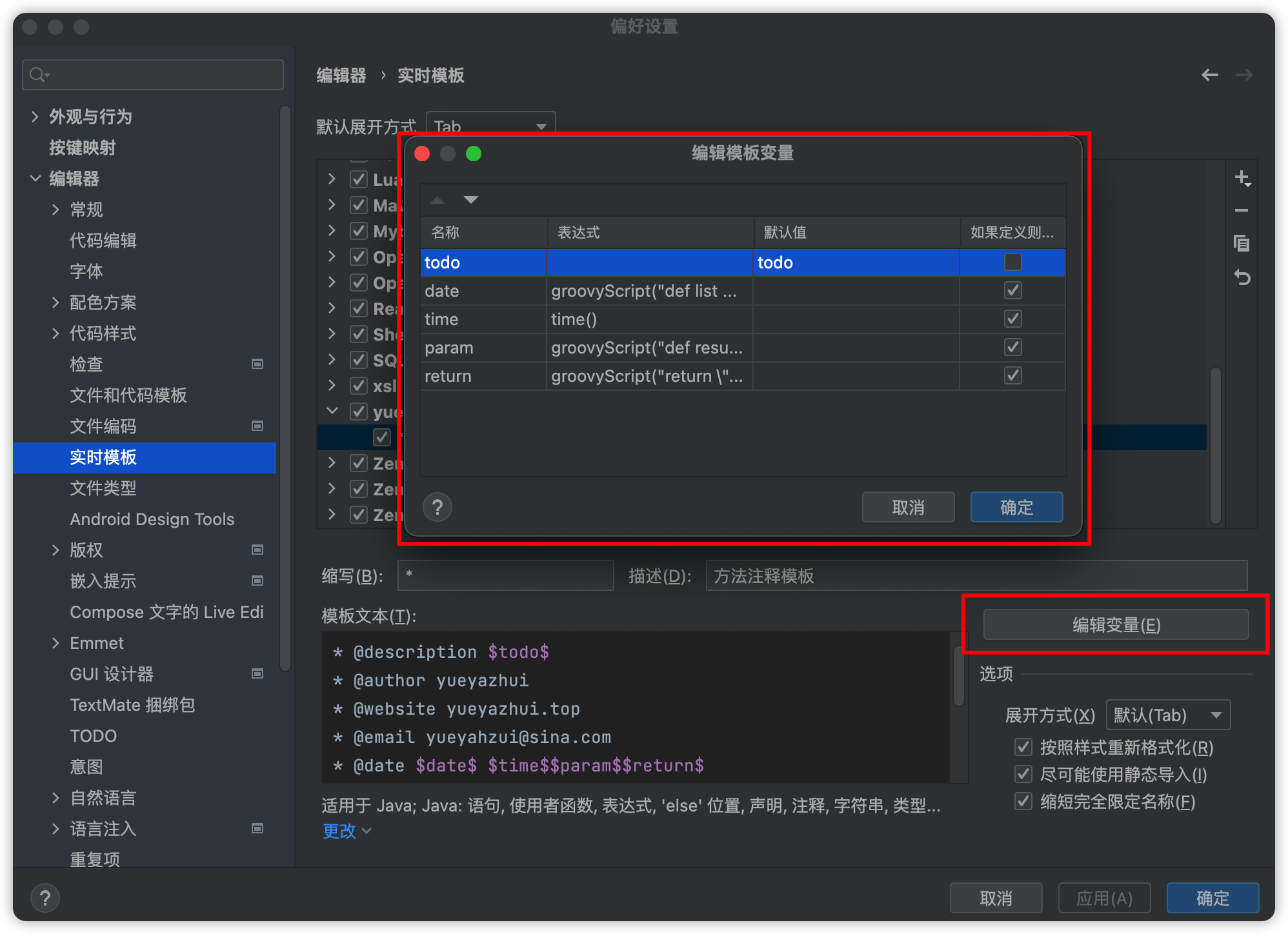The width and height of the screenshot is (1288, 934).
Task: Click 确定 at bottom of preferences window
Action: (x=1213, y=898)
